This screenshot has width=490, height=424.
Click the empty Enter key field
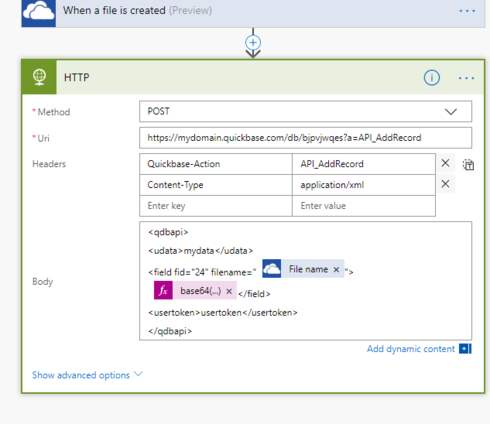coord(216,206)
